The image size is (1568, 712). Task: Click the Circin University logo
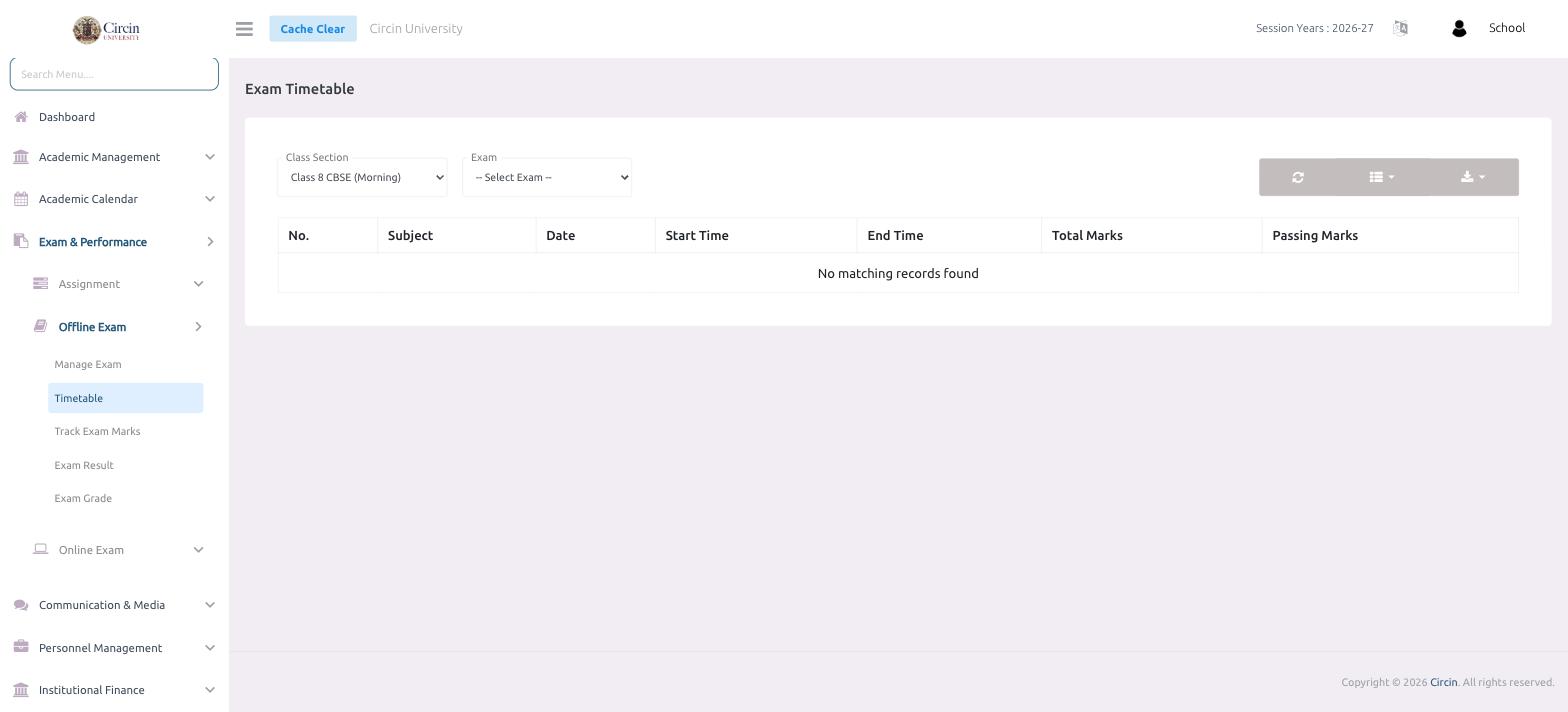[107, 30]
